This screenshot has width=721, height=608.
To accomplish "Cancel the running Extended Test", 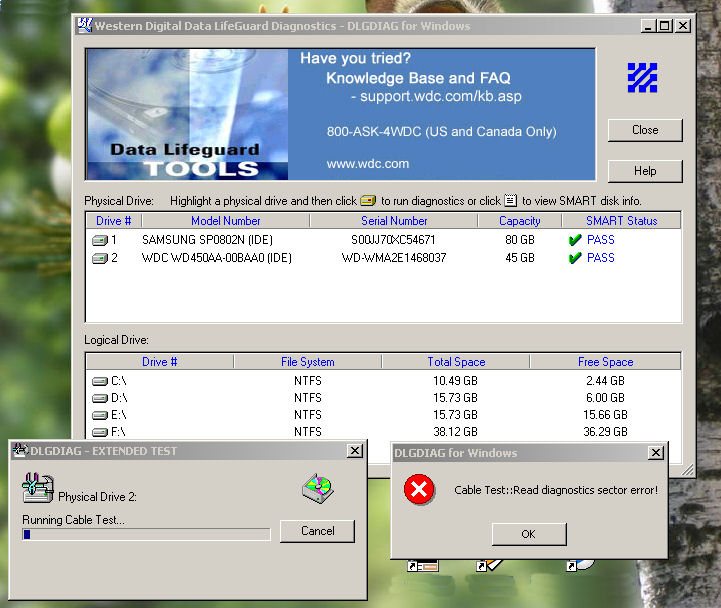I will pos(317,531).
